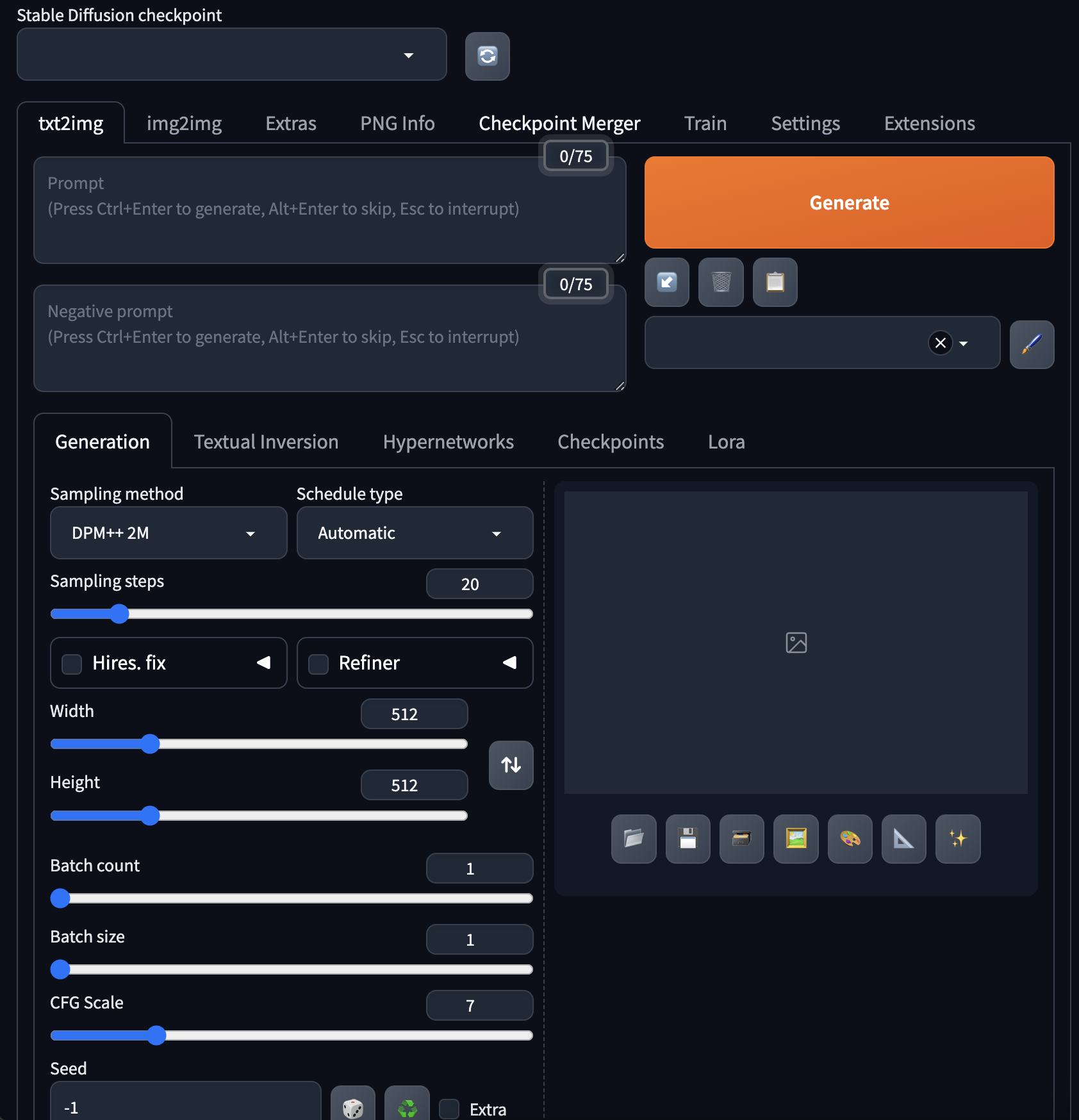Open the images output folder
This screenshot has width=1079, height=1120.
click(634, 839)
